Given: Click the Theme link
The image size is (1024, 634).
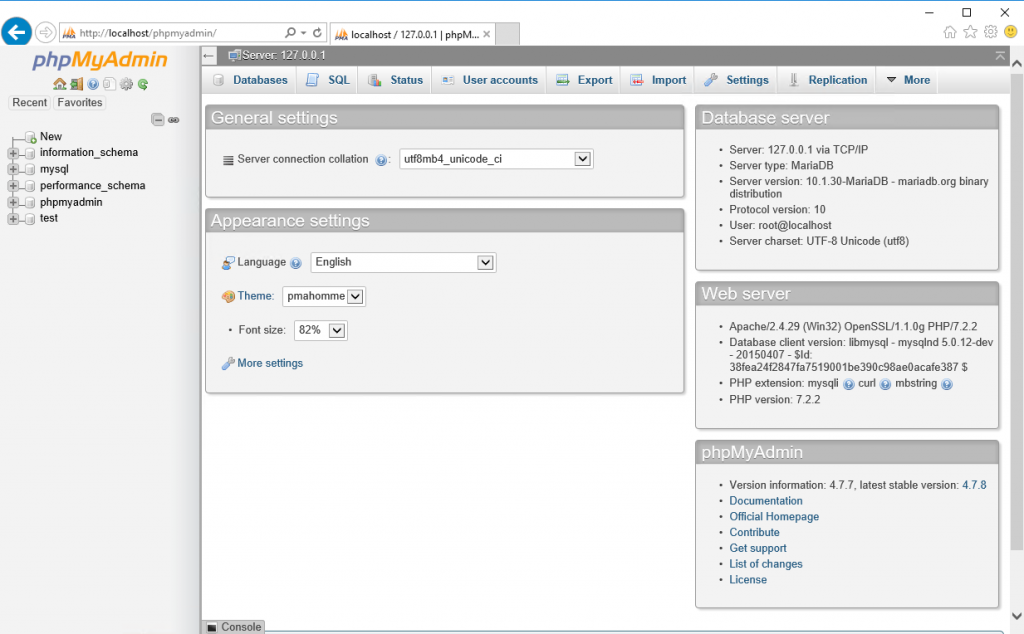Looking at the screenshot, I should (255, 296).
